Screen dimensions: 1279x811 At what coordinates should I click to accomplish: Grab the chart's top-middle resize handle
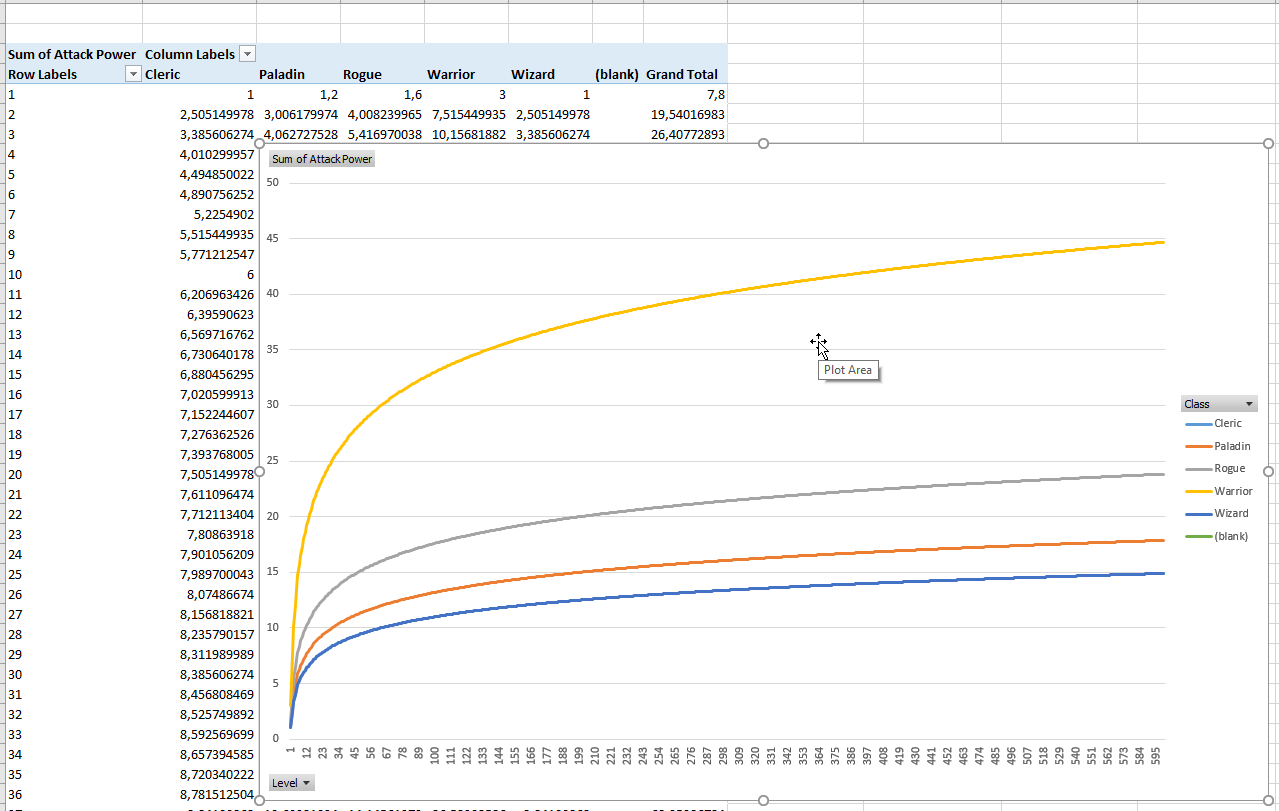tap(764, 144)
